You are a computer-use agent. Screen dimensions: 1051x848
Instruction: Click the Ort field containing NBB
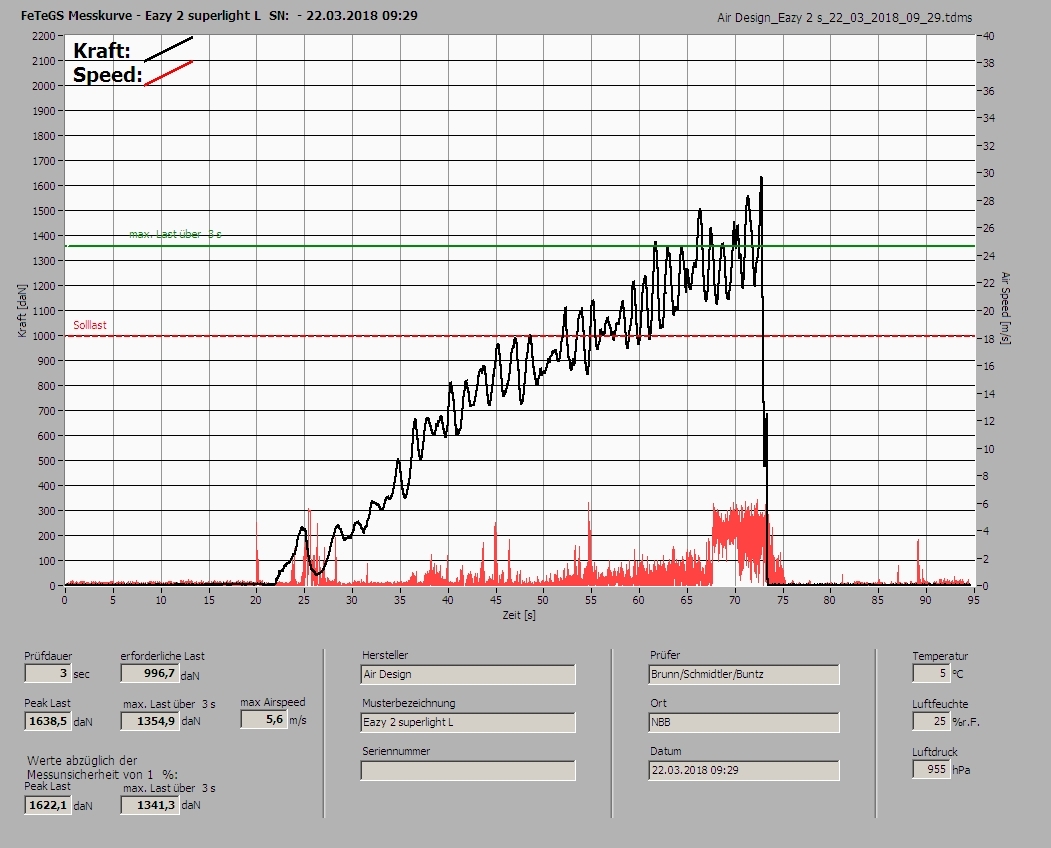(744, 723)
